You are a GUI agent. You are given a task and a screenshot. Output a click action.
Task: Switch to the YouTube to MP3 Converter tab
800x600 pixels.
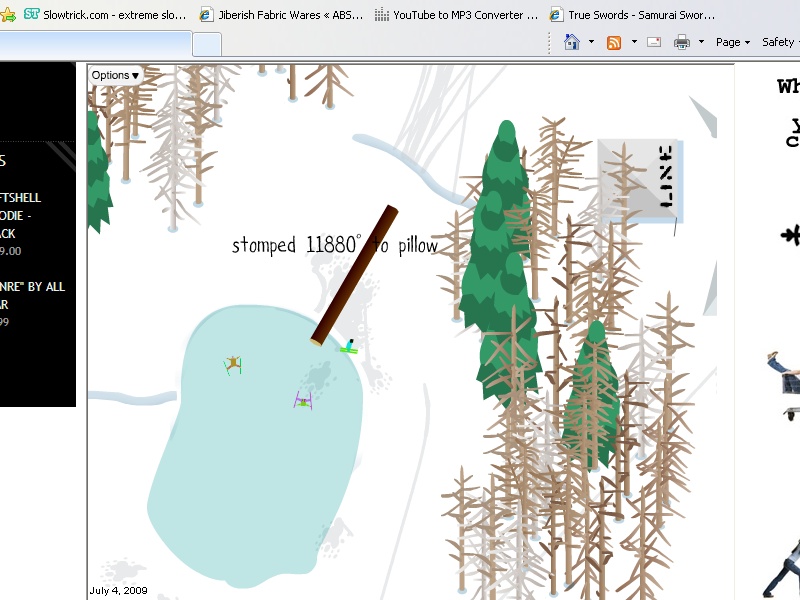point(458,15)
